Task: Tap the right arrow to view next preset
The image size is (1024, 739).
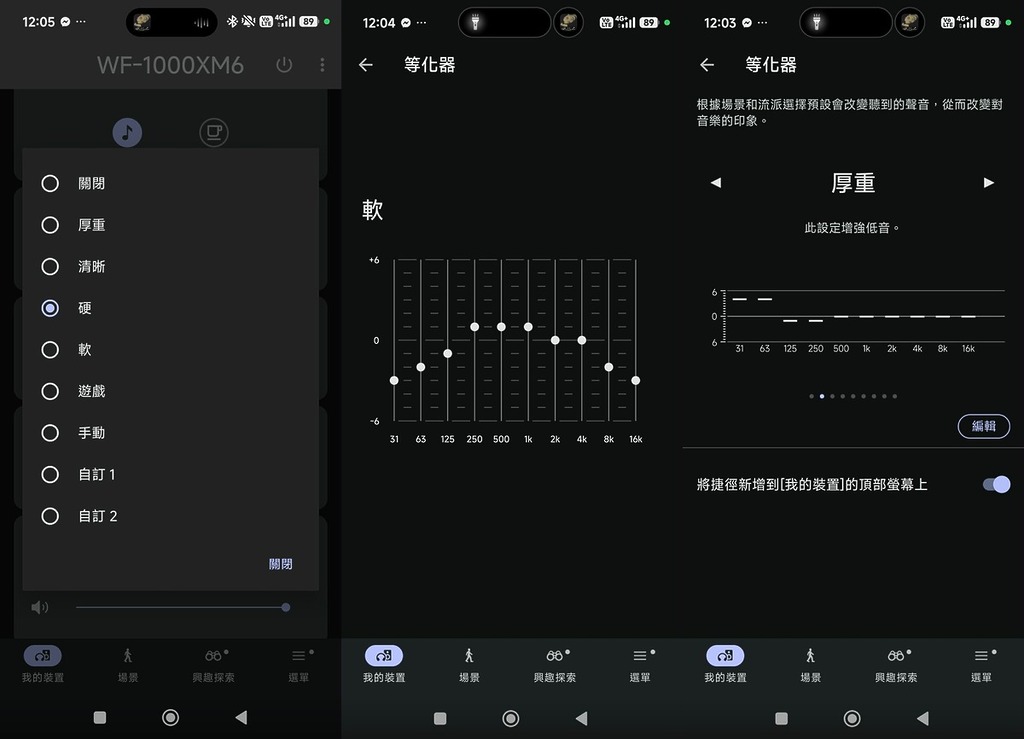Action: point(989,182)
